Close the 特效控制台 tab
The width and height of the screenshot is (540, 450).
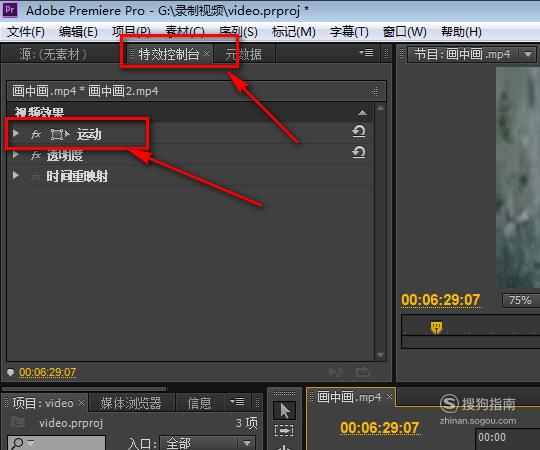pyautogui.click(x=206, y=53)
